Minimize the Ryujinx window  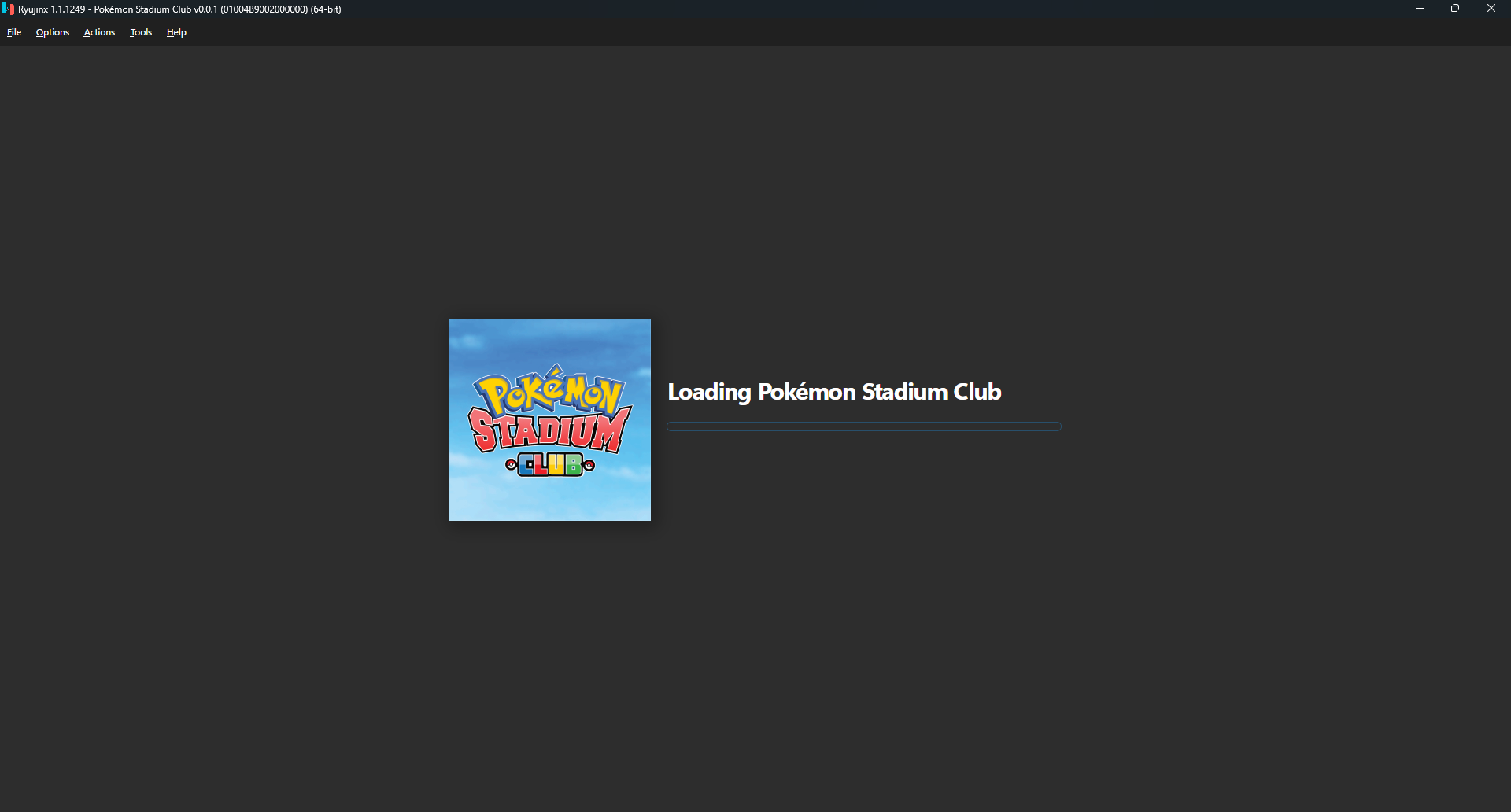[x=1420, y=9]
